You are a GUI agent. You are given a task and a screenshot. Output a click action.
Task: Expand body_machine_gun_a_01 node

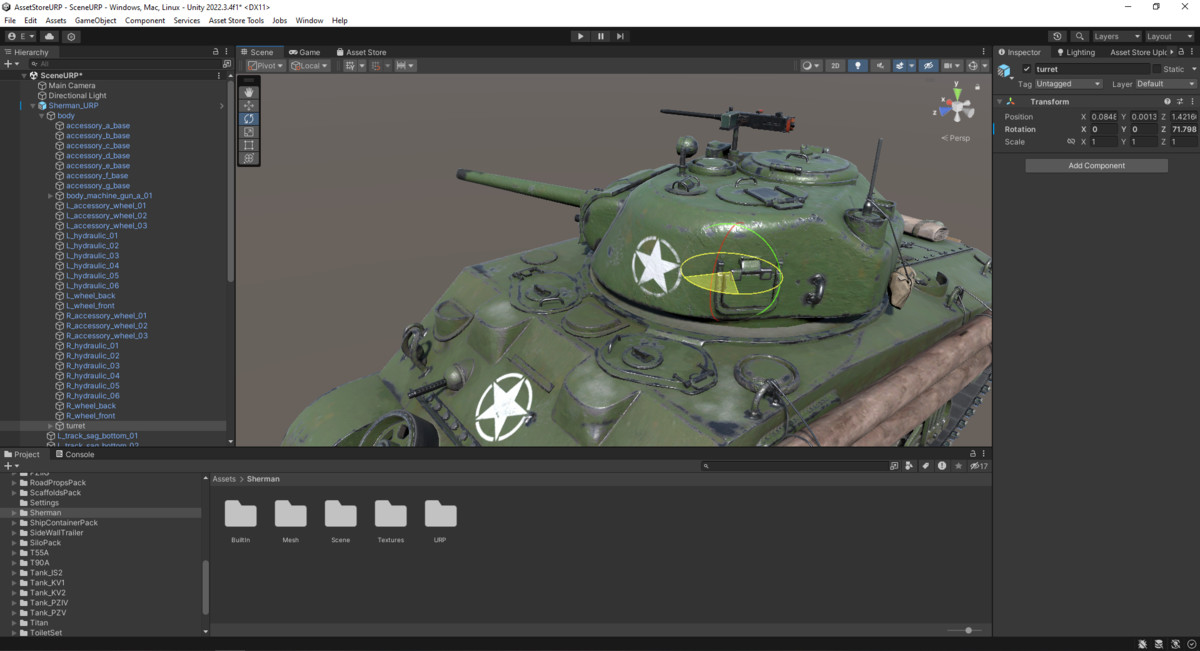(50, 196)
